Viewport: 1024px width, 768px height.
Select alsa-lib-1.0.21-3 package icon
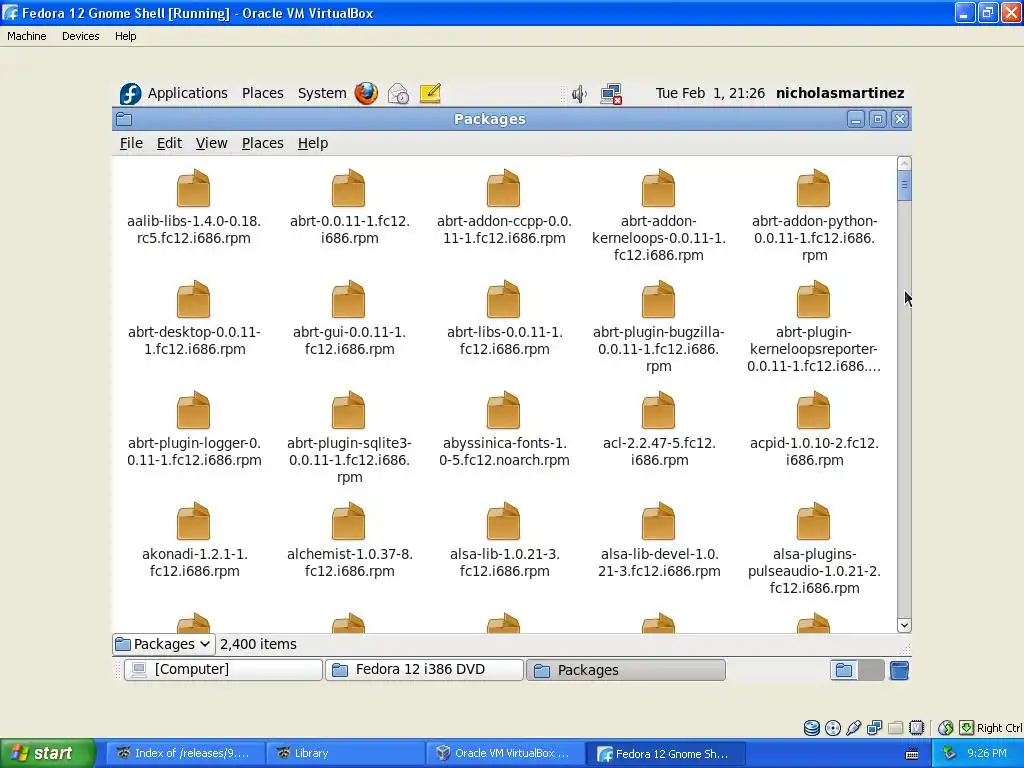tap(504, 521)
